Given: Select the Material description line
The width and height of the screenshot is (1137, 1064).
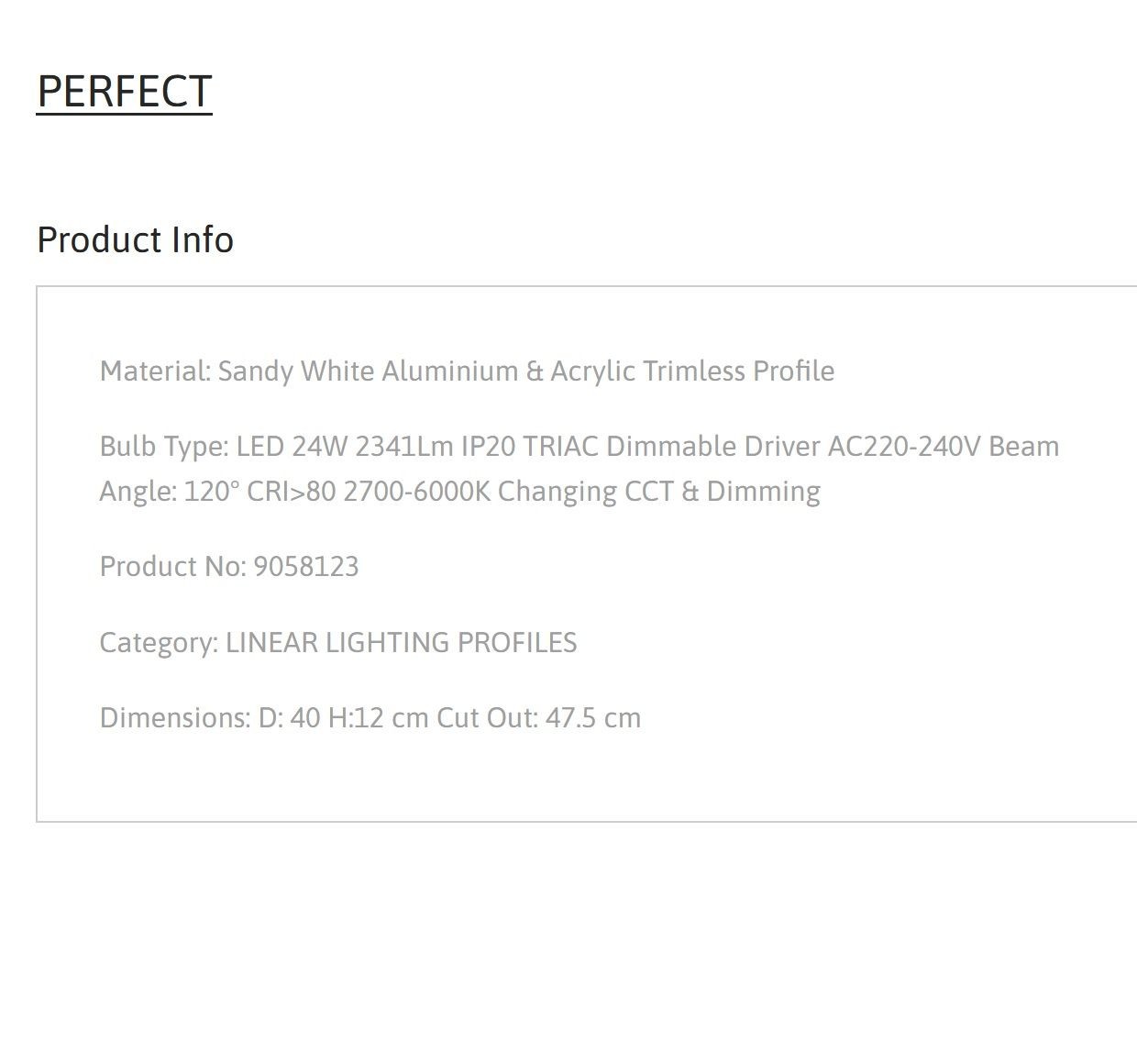Looking at the screenshot, I should pos(467,371).
